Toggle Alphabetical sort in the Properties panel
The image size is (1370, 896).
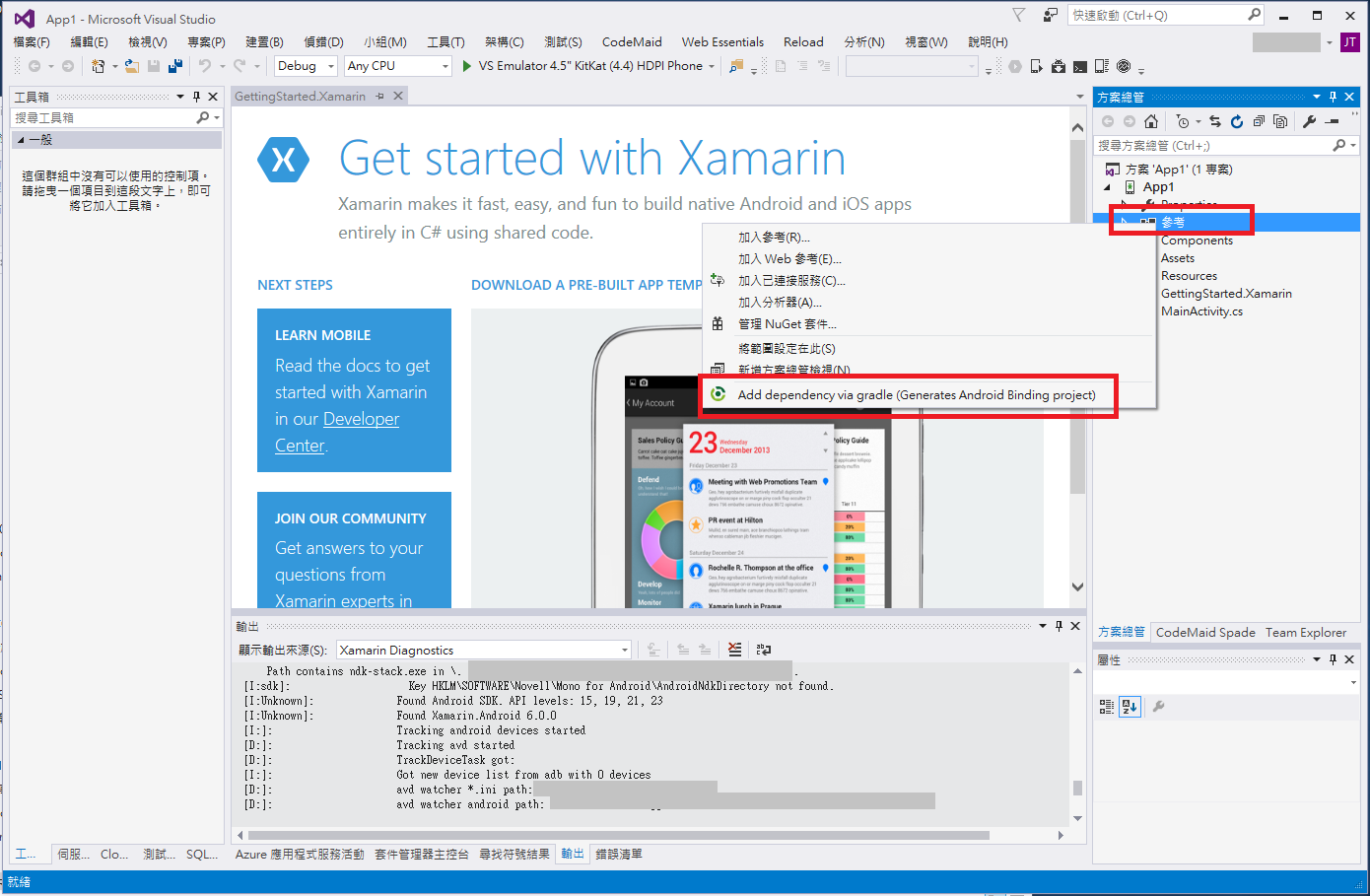coord(1130,706)
